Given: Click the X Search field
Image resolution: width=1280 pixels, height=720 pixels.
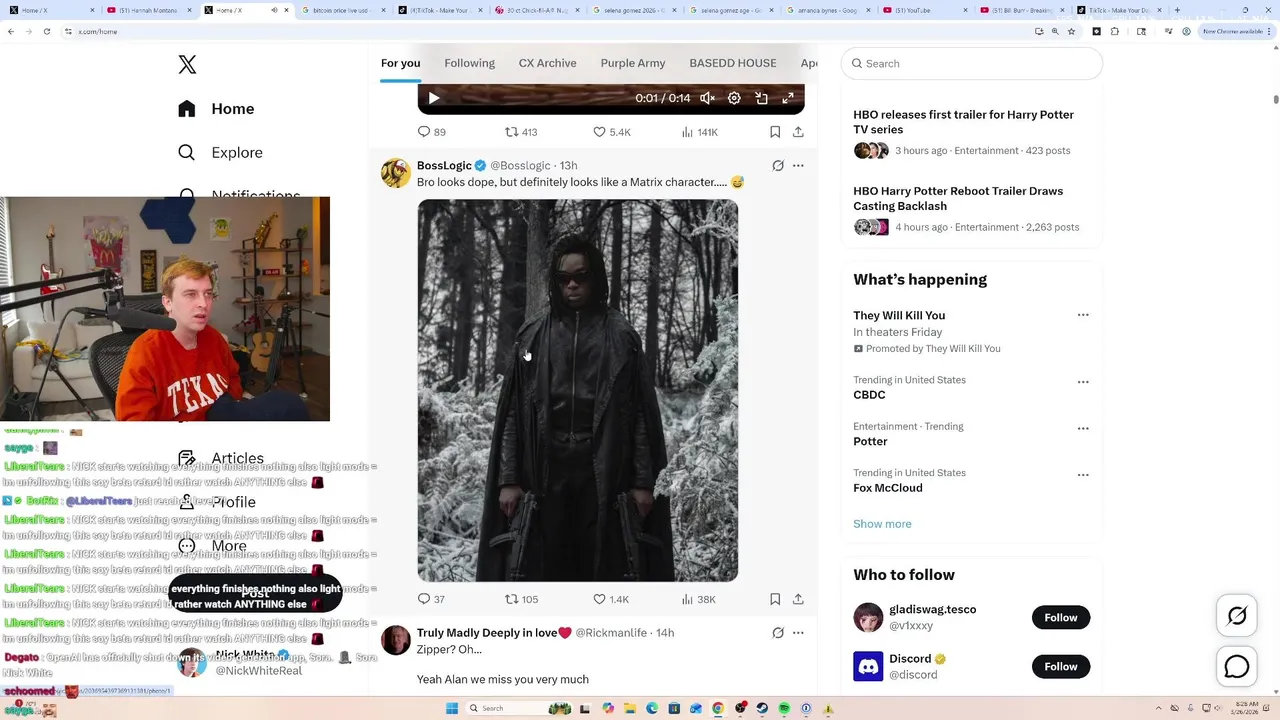Looking at the screenshot, I should [x=972, y=63].
